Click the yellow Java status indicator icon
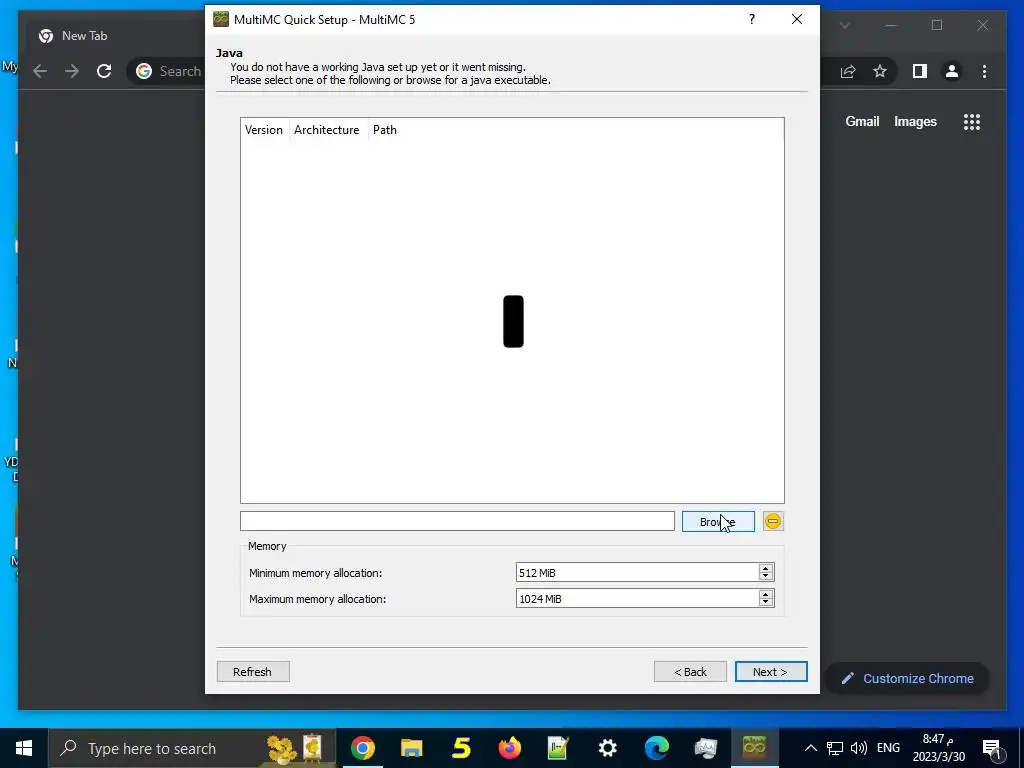The width and height of the screenshot is (1024, 768). pos(773,521)
